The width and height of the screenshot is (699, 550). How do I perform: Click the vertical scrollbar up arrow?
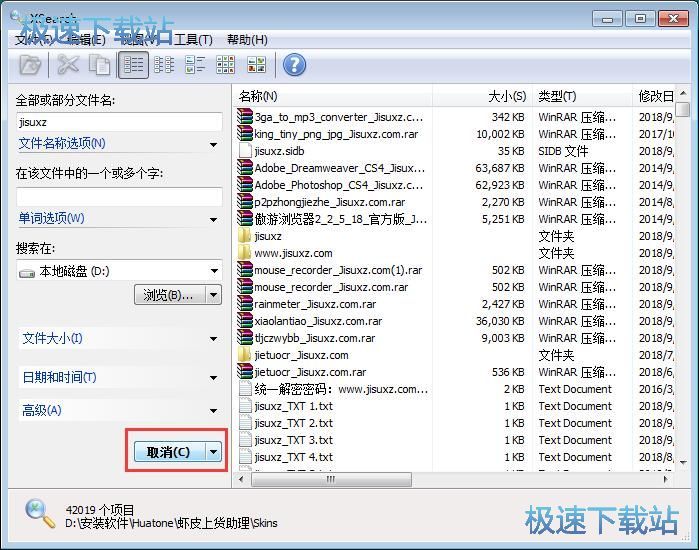[x=683, y=93]
